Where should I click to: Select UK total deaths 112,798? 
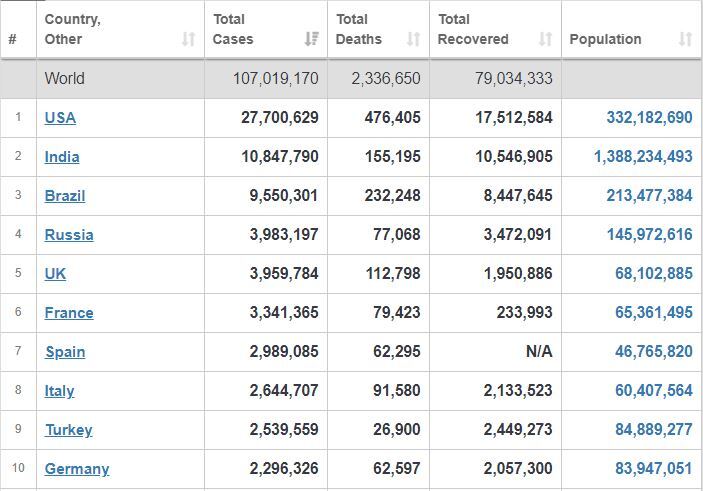click(393, 274)
